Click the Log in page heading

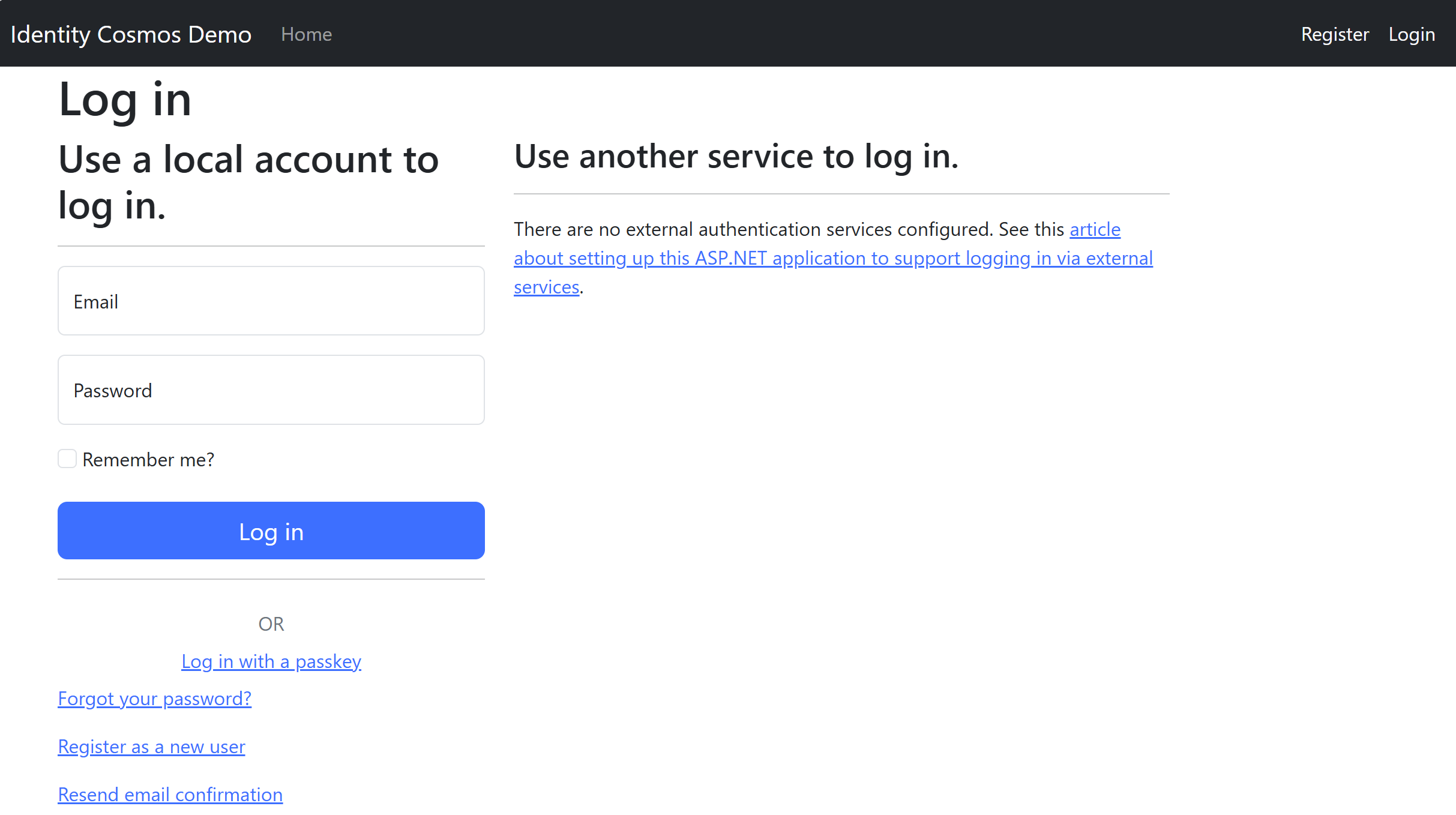pyautogui.click(x=124, y=99)
